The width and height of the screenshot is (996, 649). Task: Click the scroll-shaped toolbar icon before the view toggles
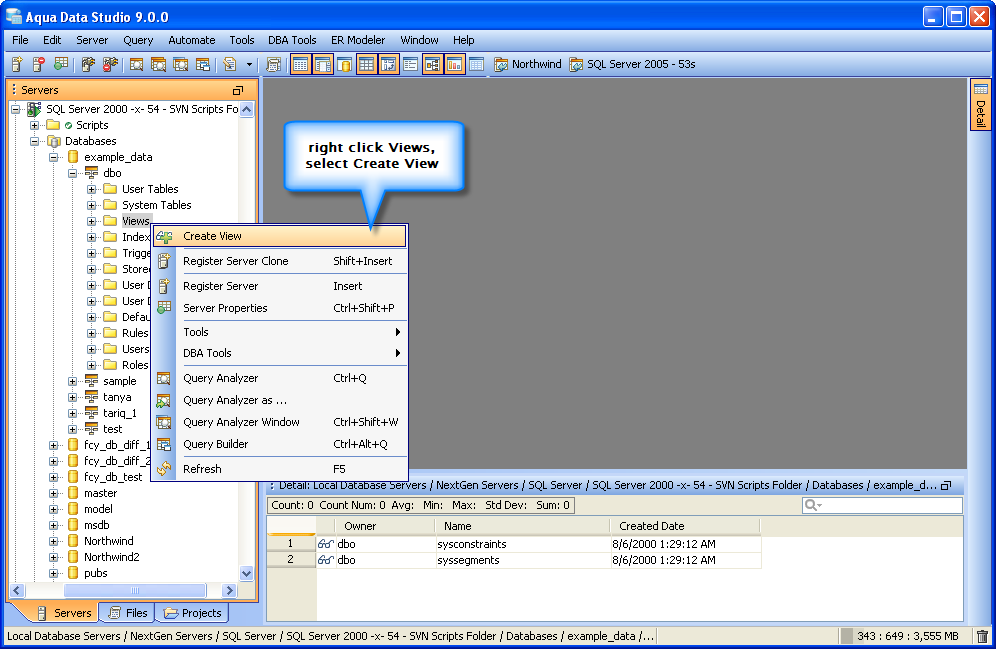274,64
